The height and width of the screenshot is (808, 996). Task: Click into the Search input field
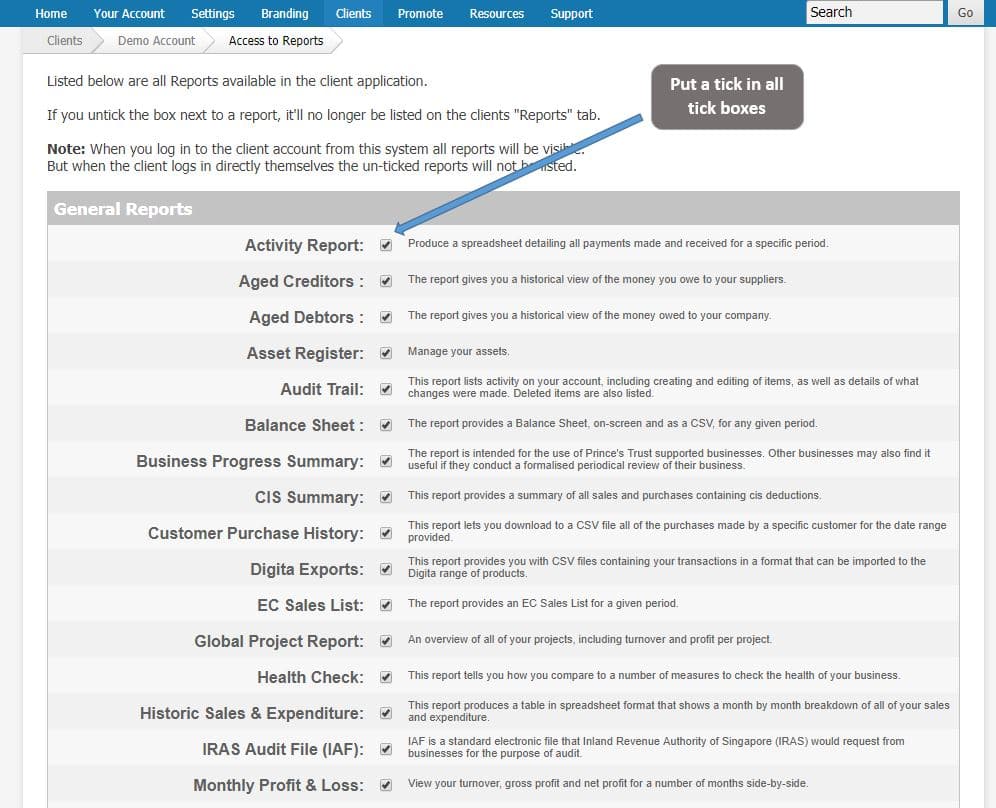873,12
